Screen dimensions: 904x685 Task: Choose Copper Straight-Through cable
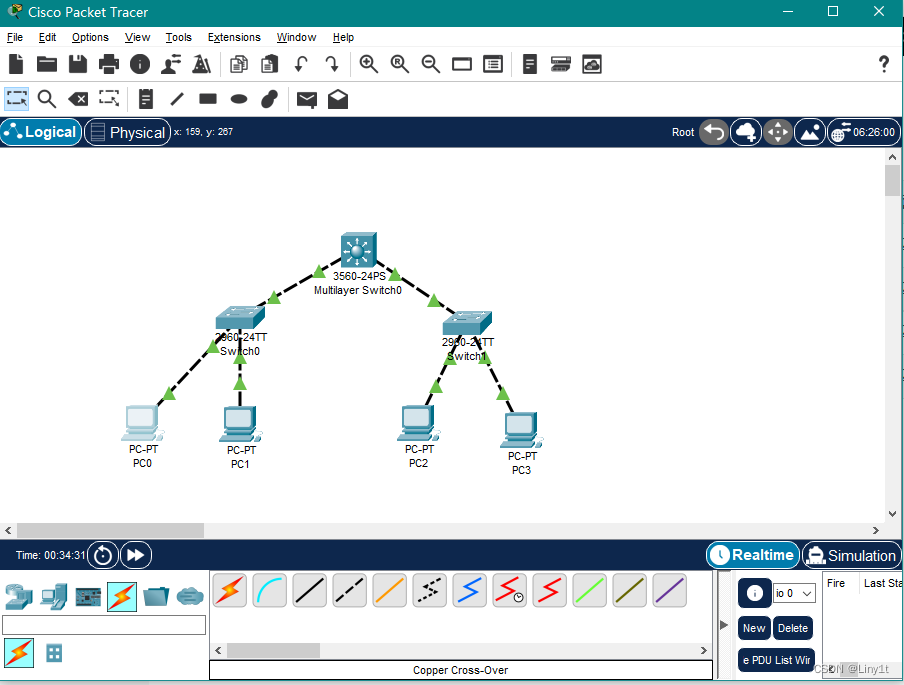(x=310, y=590)
